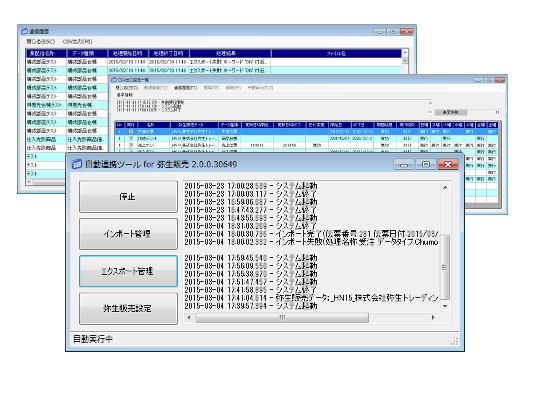Click the log's scroll up arrow

pyautogui.click(x=445, y=188)
